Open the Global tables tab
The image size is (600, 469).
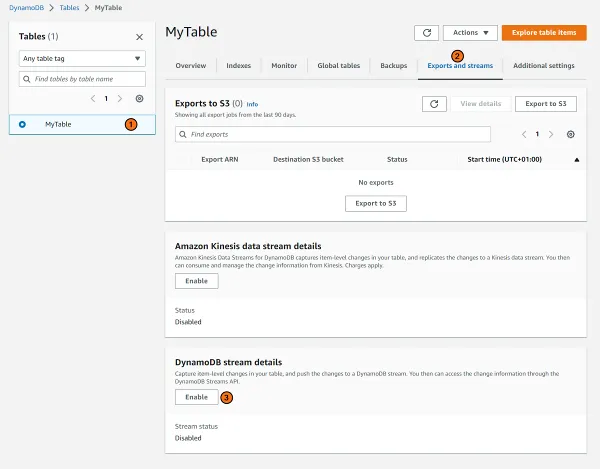tap(339, 66)
